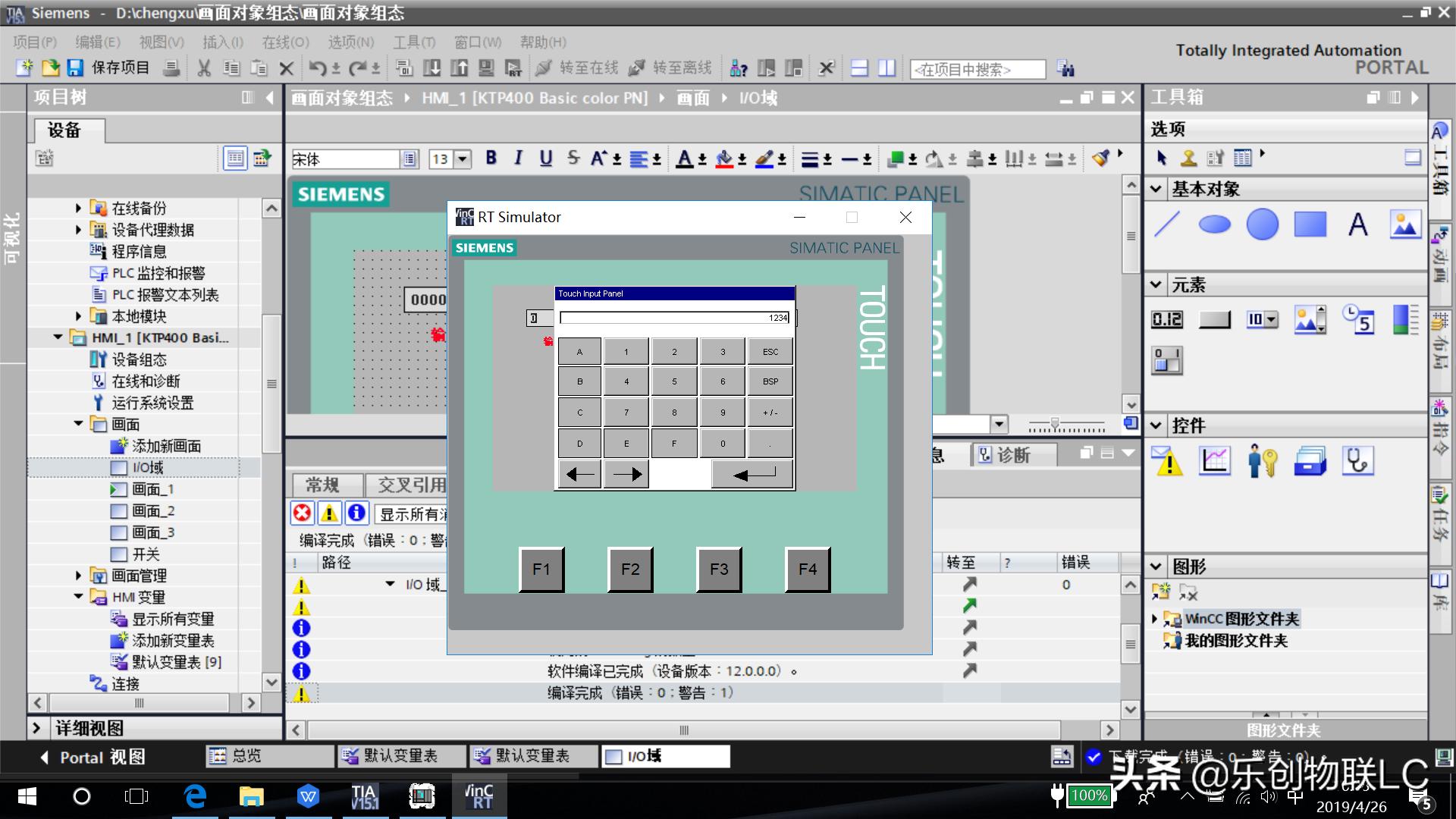
Task: Click the Delete X toolbar icon
Action: pyautogui.click(x=286, y=69)
